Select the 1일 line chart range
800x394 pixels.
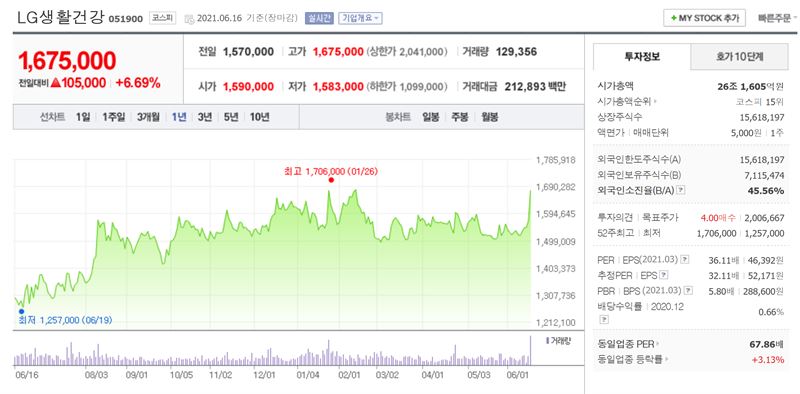(83, 117)
